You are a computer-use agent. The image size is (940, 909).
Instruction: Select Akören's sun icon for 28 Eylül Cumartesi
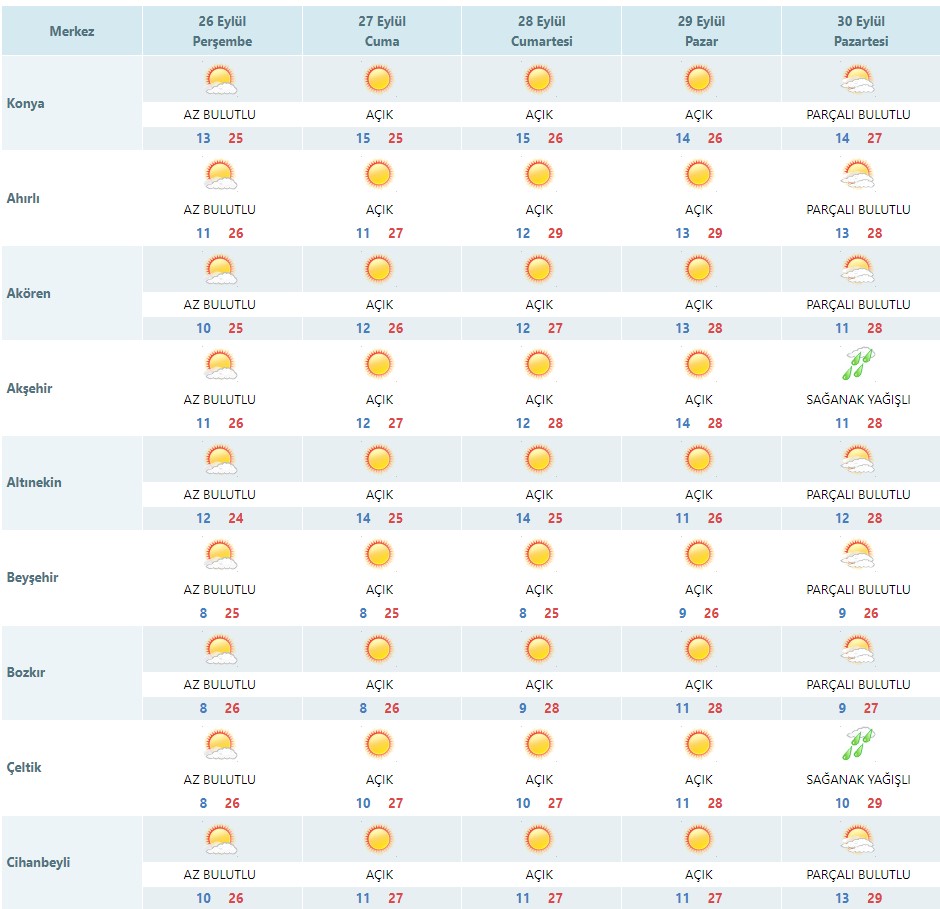(538, 269)
